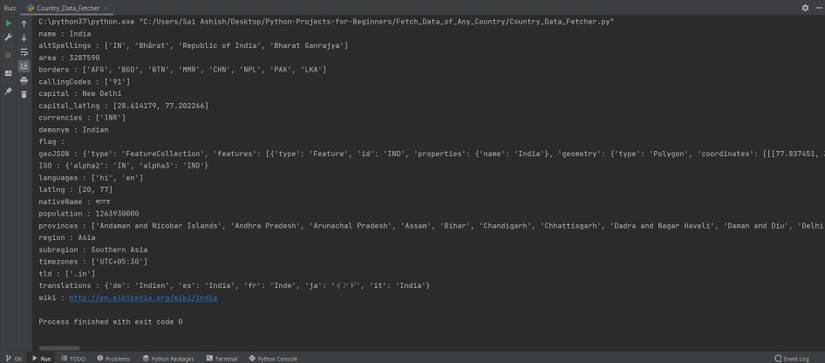Click the callingCodes ['91'] line
825x363 pixels.
point(84,82)
